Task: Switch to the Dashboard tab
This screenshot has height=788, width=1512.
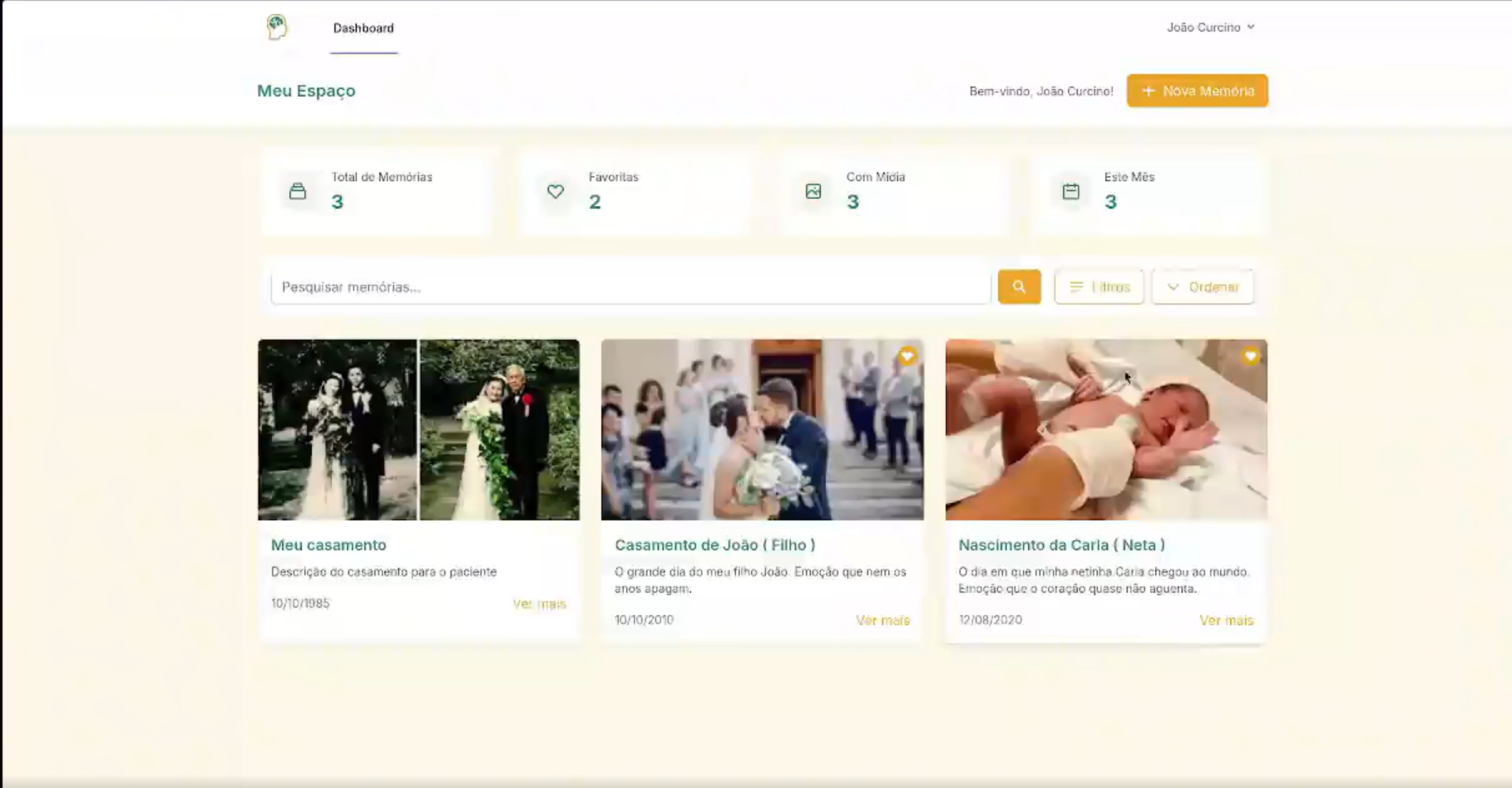Action: [363, 27]
